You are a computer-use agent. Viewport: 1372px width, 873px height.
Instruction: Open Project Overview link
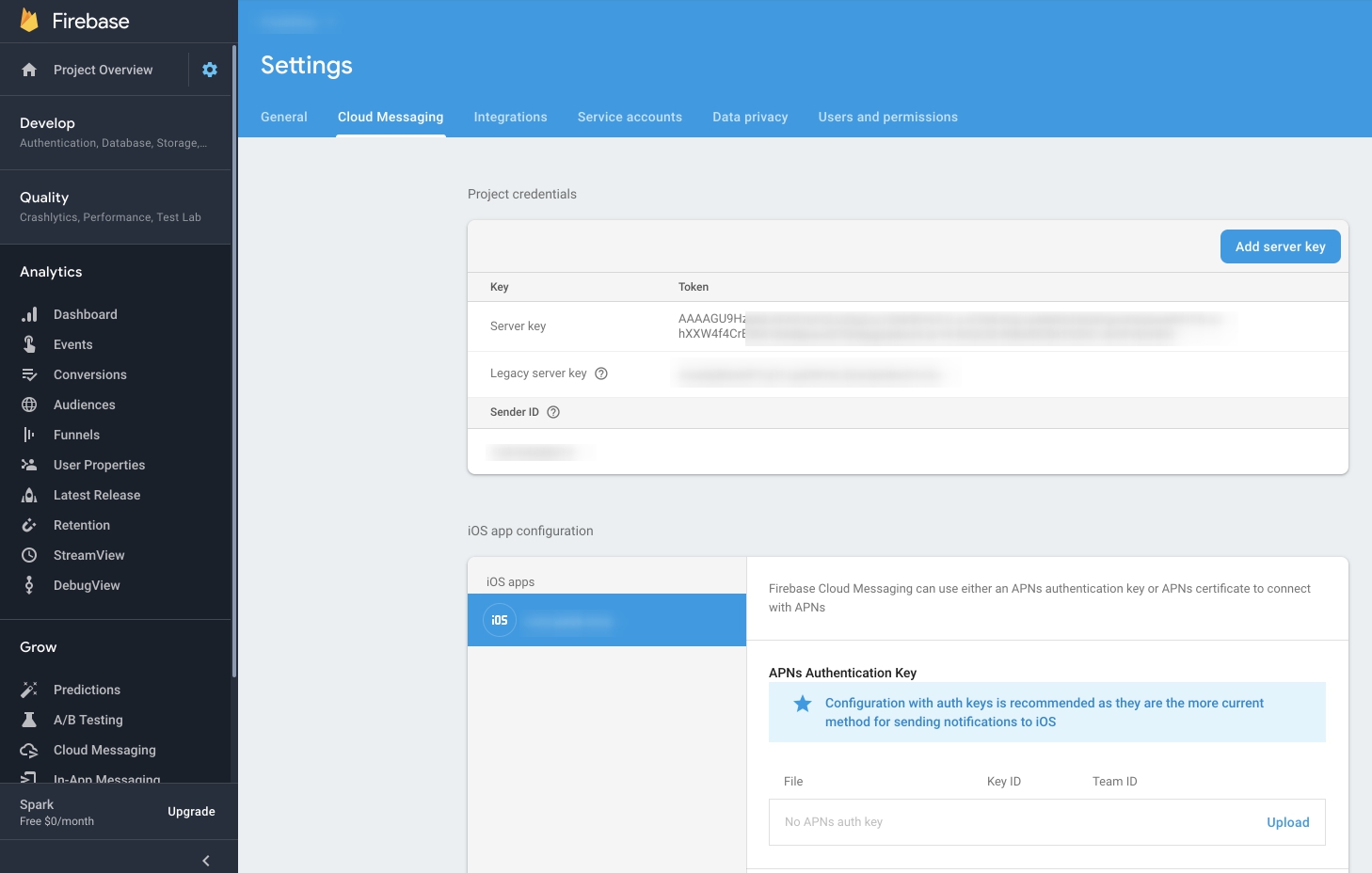tap(103, 70)
